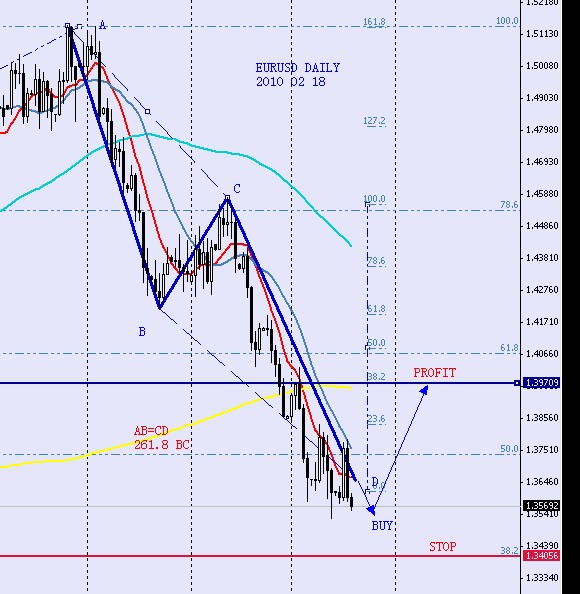Select the 38.2 retracement label above the stop price tag
Image resolution: width=580 pixels, height=594 pixels.
point(509,550)
